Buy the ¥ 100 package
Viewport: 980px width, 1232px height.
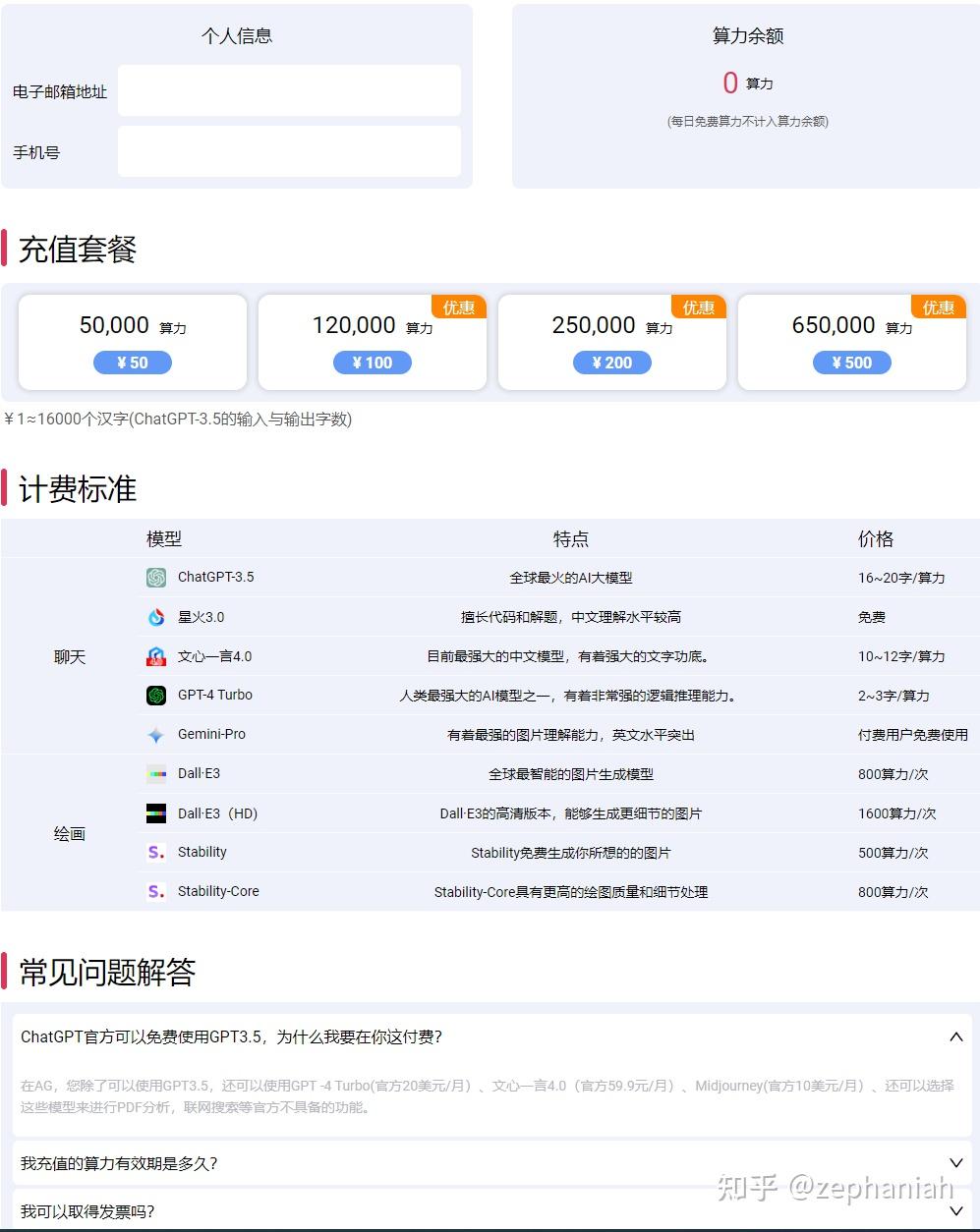click(x=373, y=363)
